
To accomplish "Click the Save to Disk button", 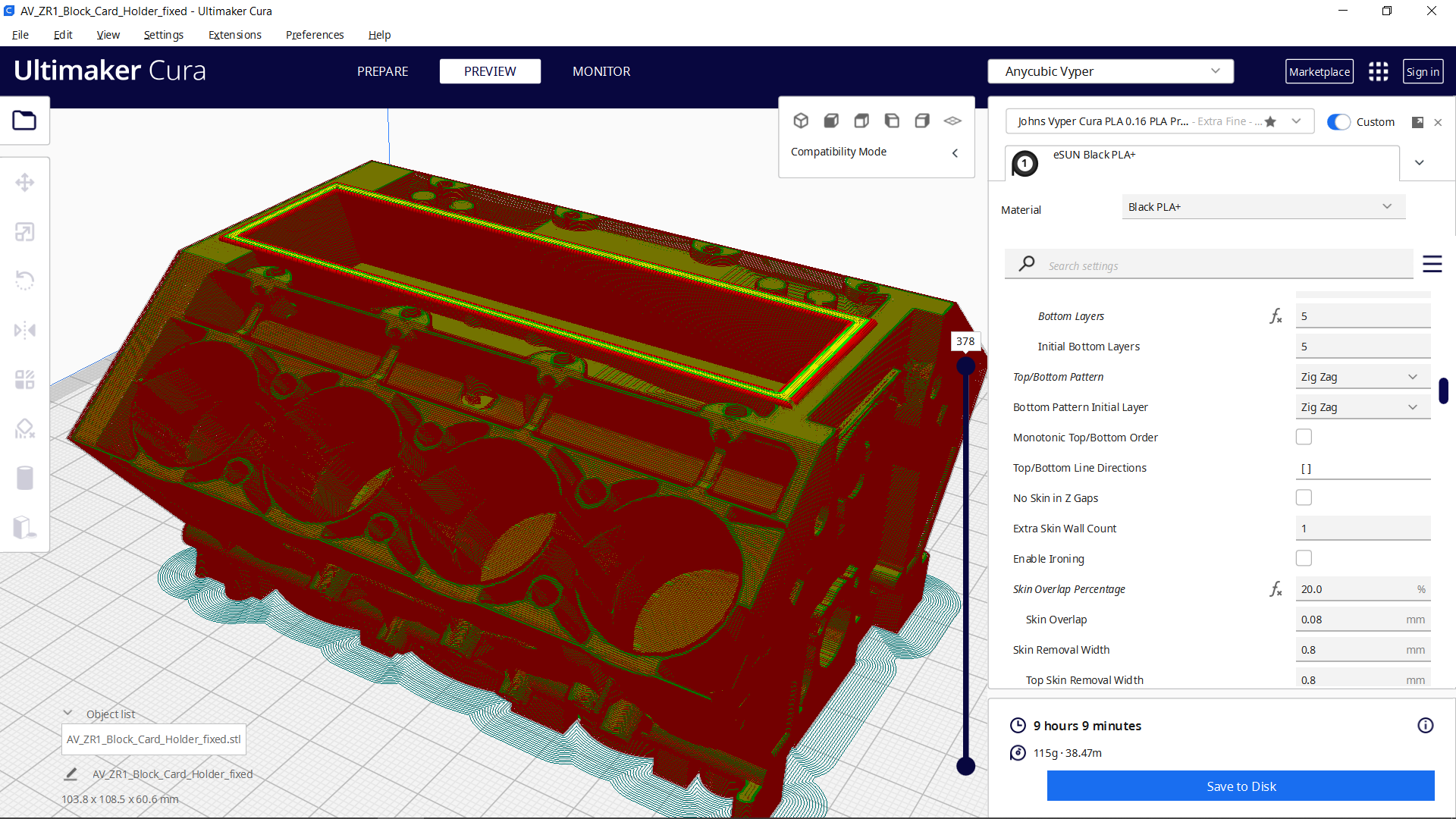I will coord(1241,786).
